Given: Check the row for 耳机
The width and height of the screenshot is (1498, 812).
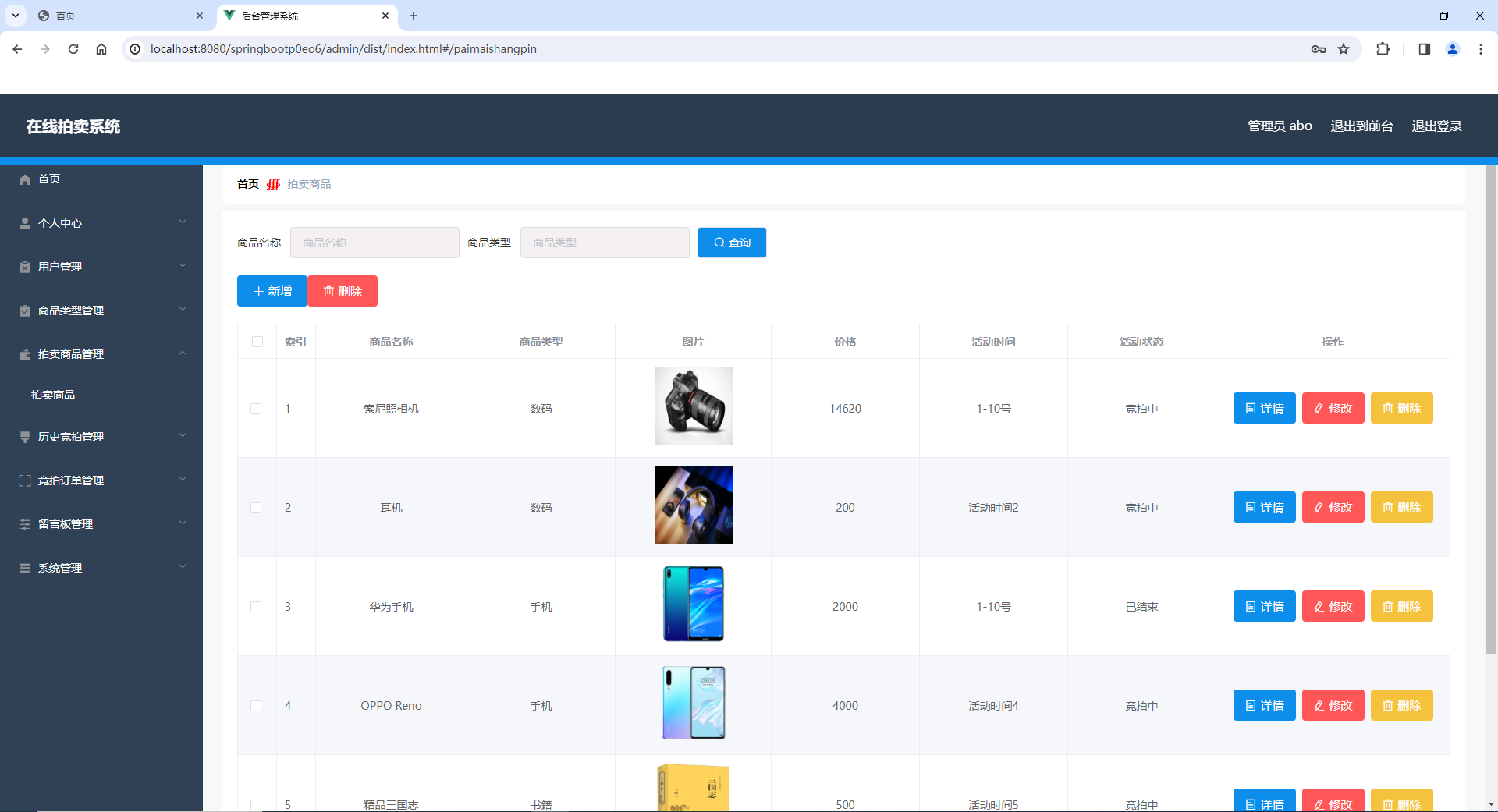Looking at the screenshot, I should (256, 508).
